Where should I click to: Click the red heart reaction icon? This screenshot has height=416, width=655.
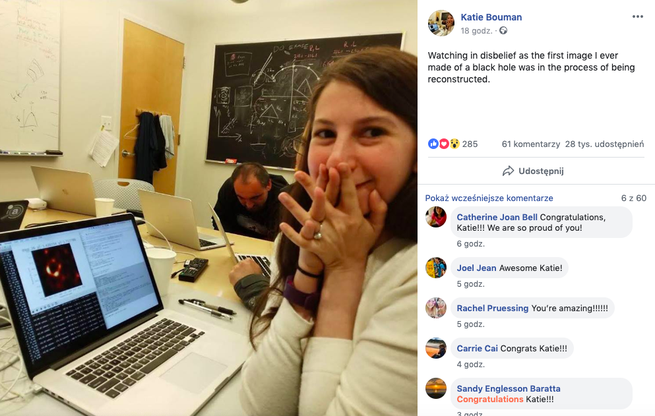coord(444,144)
